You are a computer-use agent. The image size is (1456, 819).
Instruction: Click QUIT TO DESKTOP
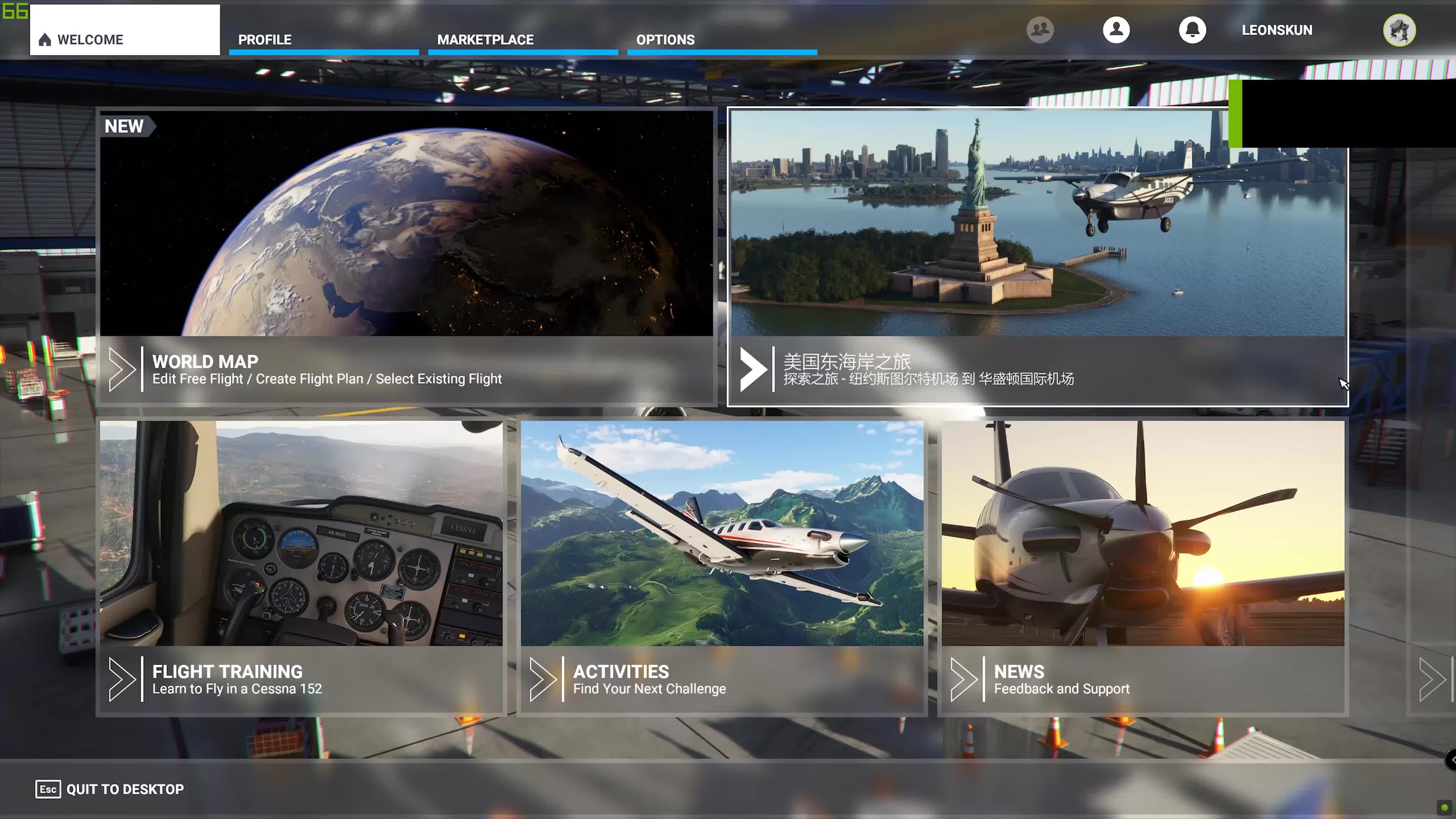click(125, 789)
